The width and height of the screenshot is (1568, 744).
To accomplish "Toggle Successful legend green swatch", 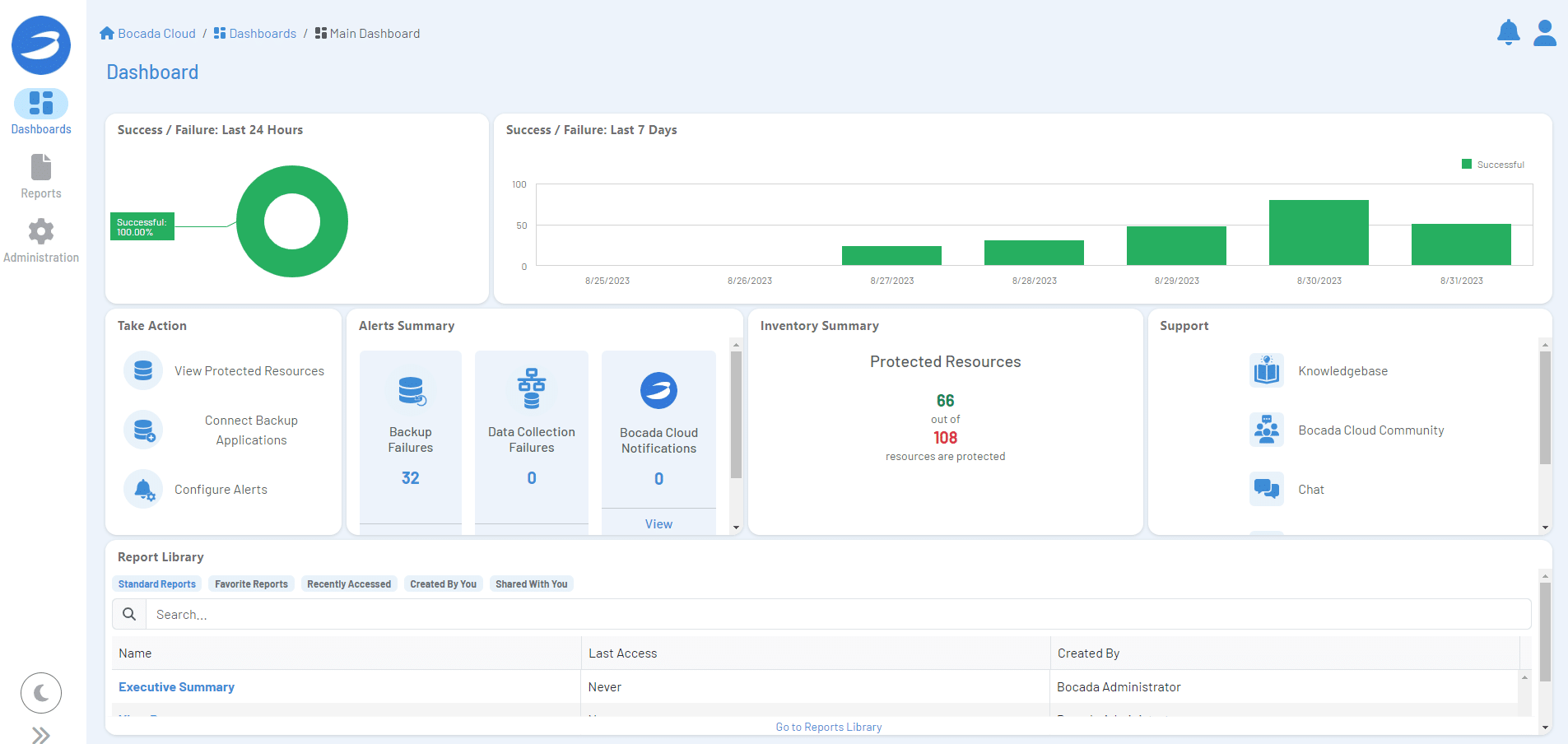I will [x=1466, y=165].
